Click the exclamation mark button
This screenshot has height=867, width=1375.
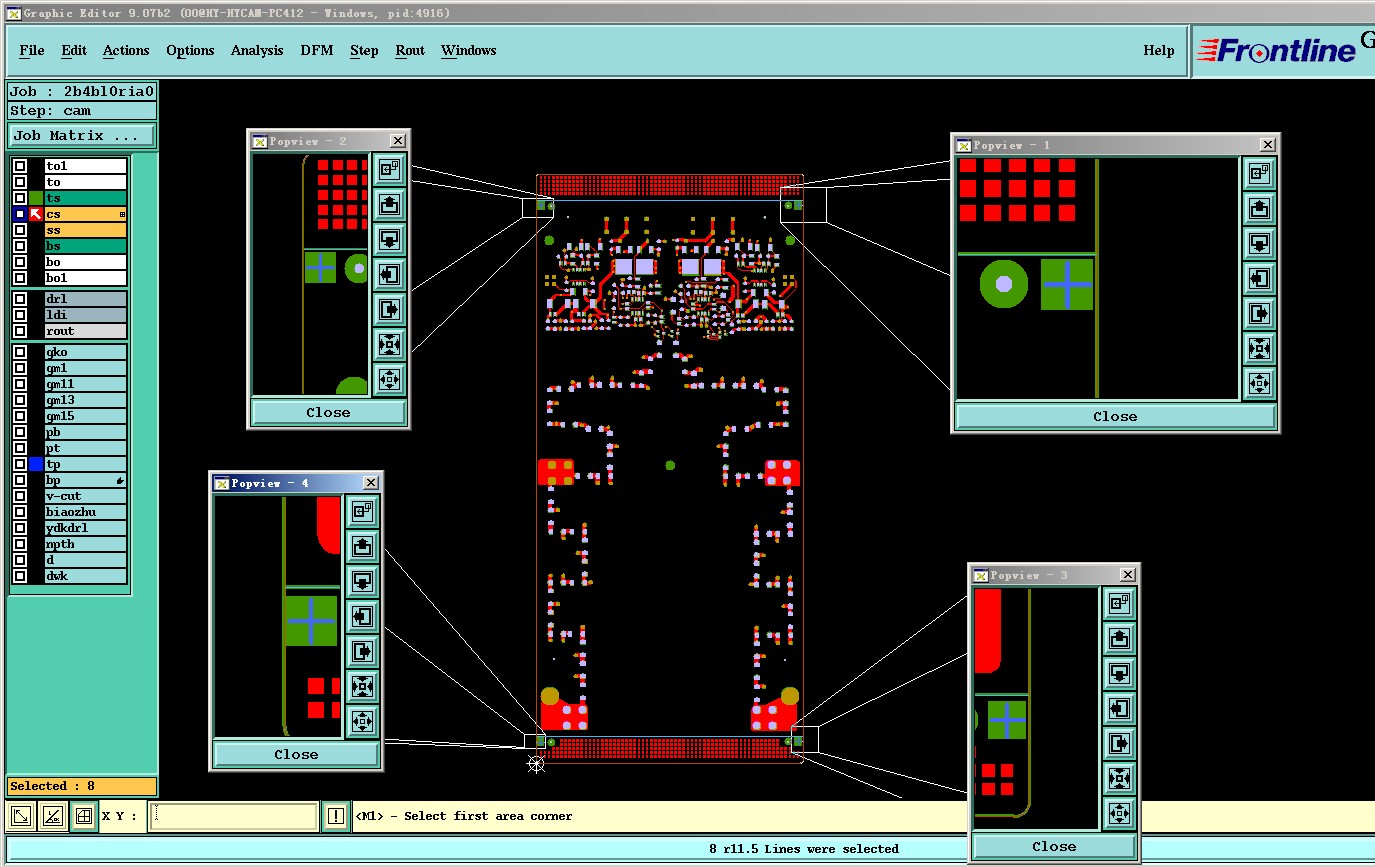[x=336, y=816]
